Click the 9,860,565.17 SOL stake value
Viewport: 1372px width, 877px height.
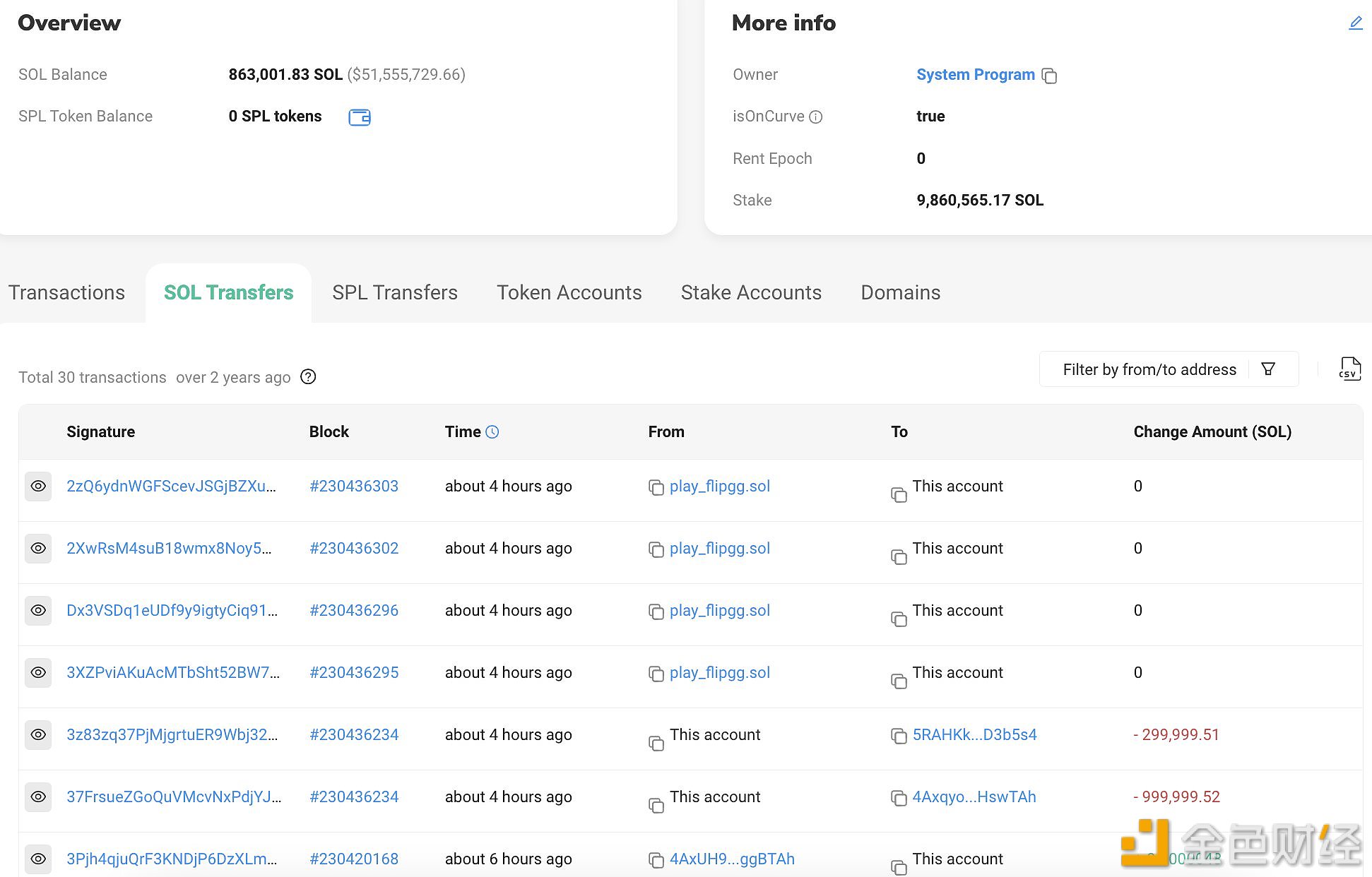980,201
